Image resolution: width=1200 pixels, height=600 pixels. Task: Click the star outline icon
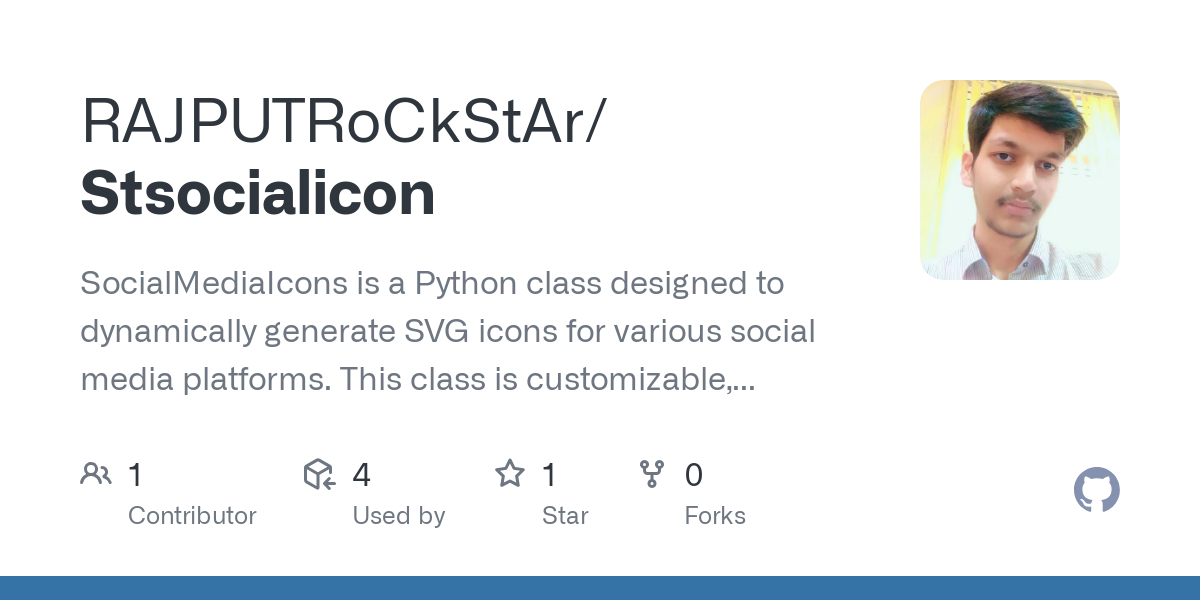pos(510,474)
